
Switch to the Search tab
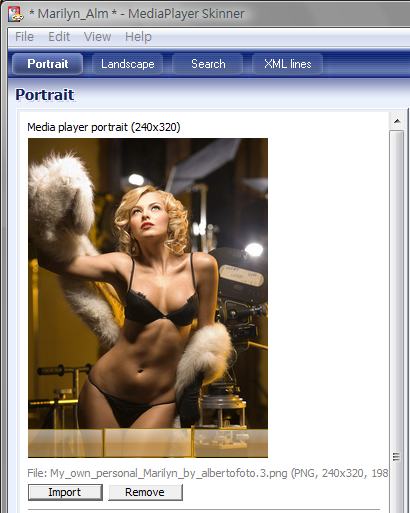208,64
